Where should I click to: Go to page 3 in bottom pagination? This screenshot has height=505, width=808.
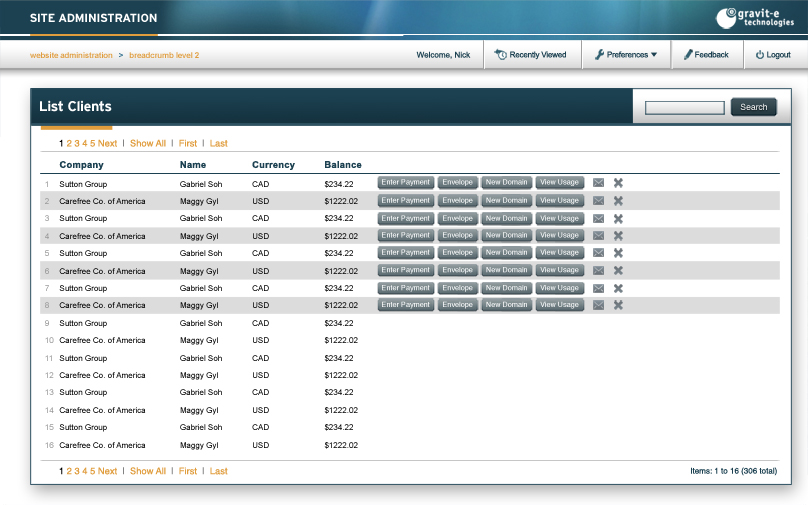77,471
